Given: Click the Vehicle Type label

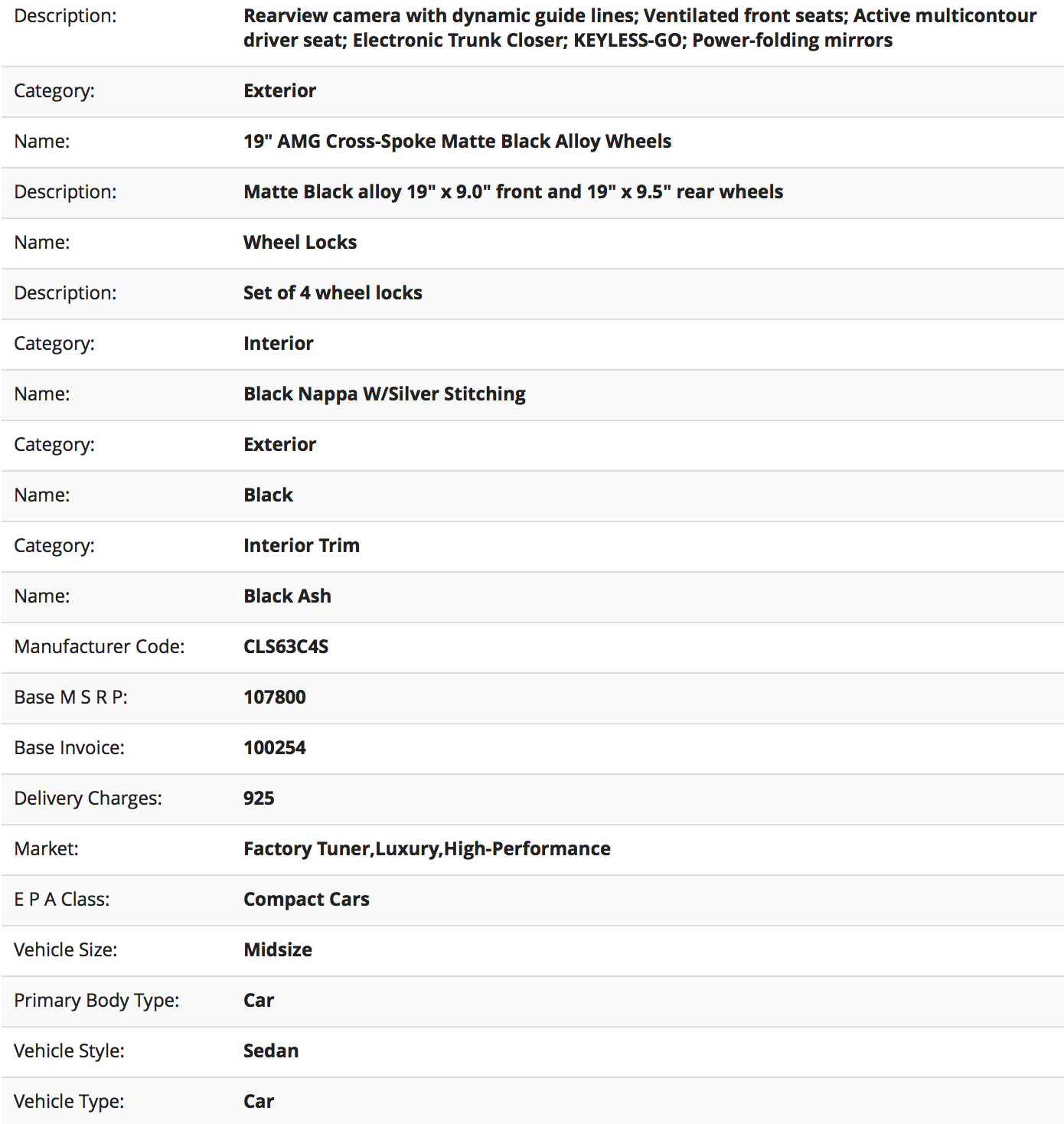Looking at the screenshot, I should tap(69, 1102).
